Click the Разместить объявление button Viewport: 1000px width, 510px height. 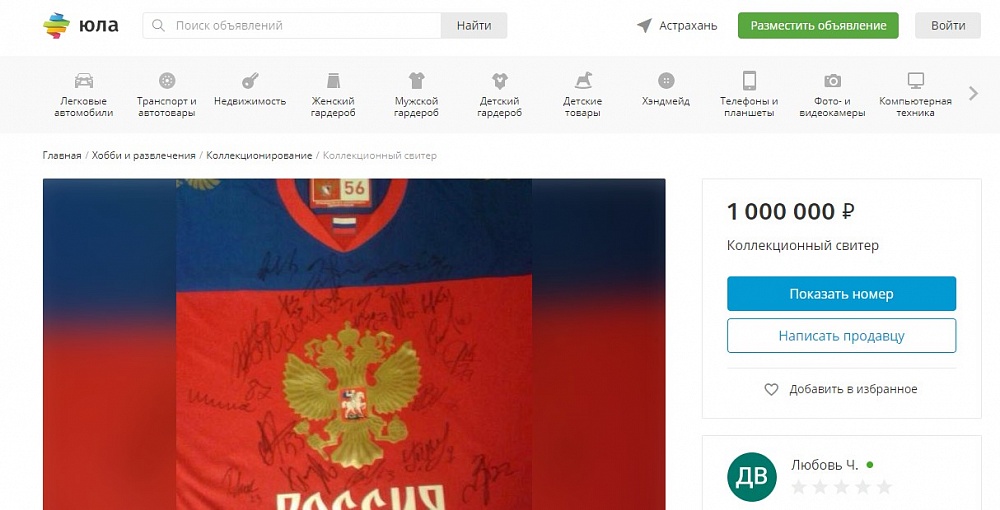[x=818, y=26]
